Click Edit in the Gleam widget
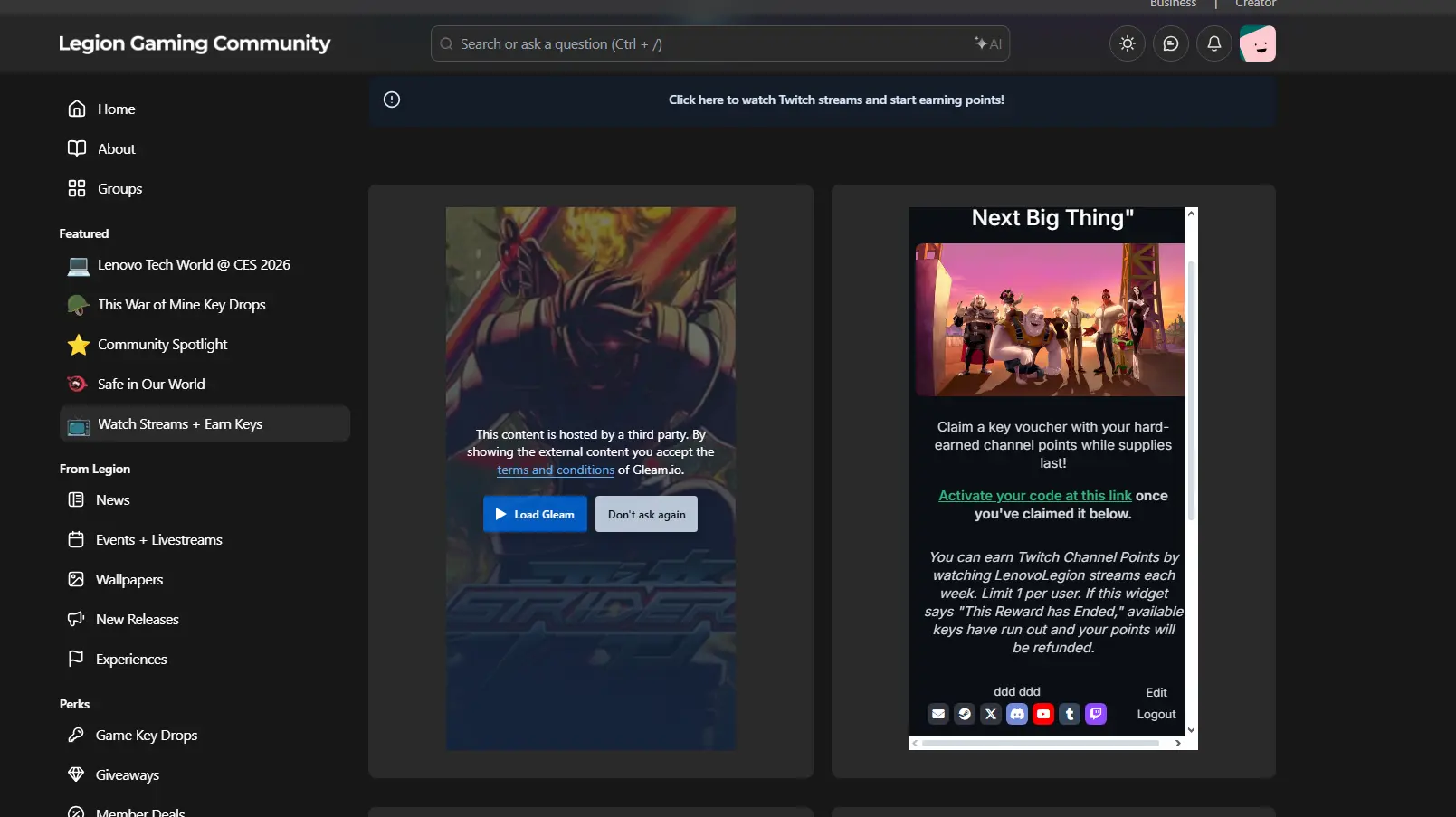This screenshot has height=817, width=1456. [x=1156, y=692]
